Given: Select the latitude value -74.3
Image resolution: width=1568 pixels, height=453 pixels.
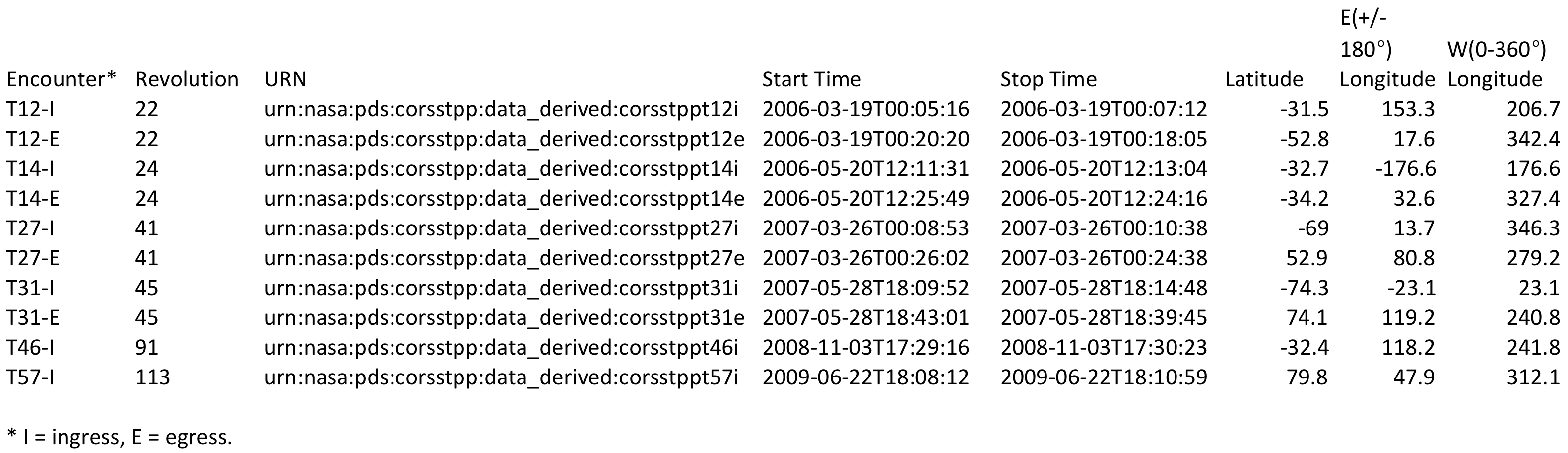Looking at the screenshot, I should (1304, 288).
